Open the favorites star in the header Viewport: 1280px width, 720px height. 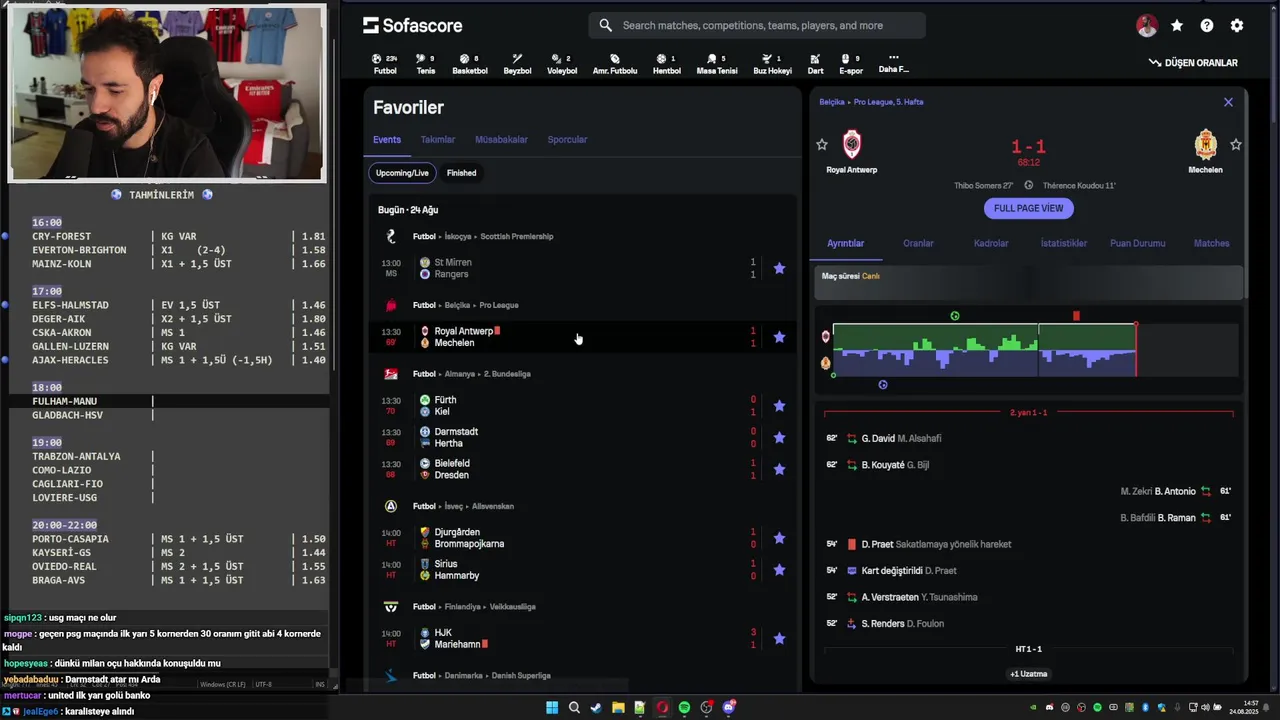pyautogui.click(x=1177, y=26)
